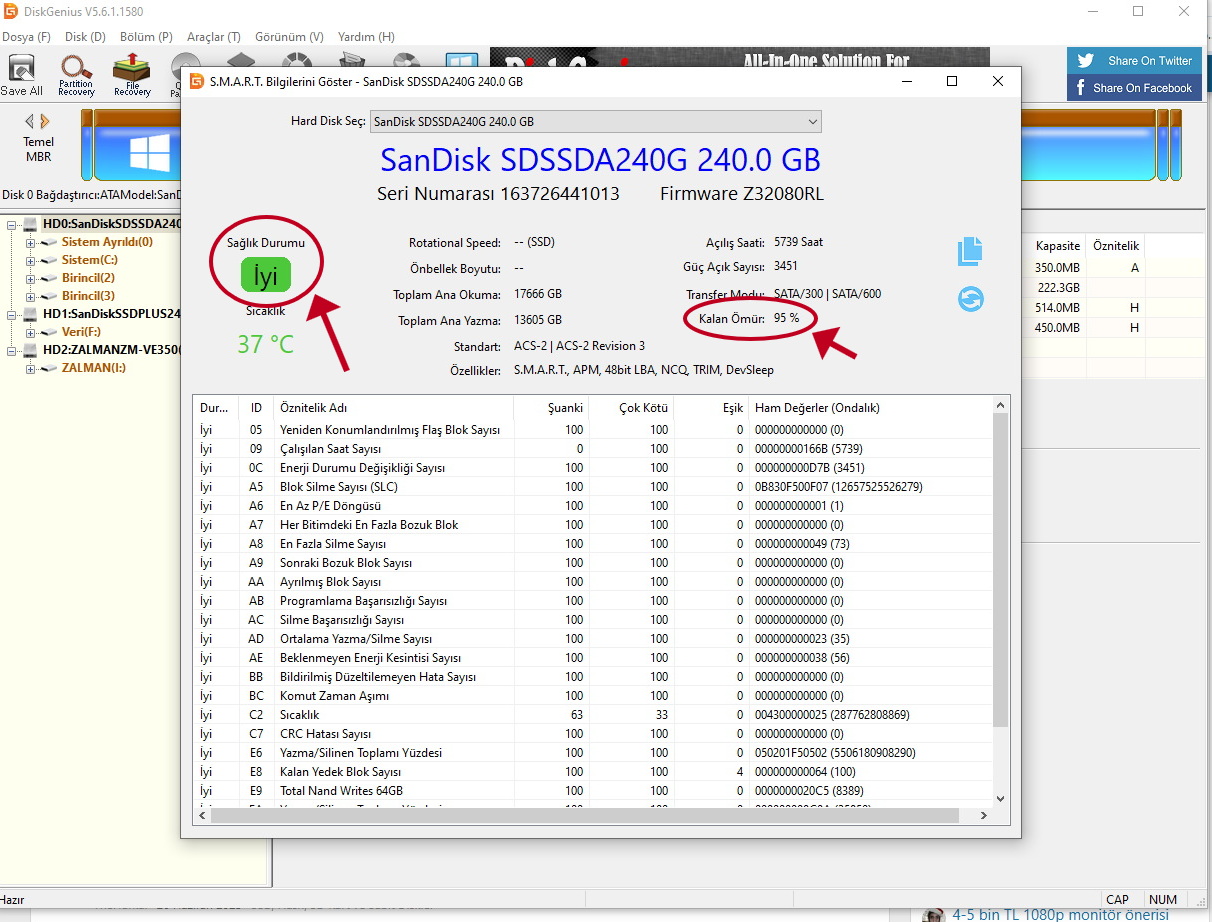Viewport: 1212px width, 922px height.
Task: Collapse the HD0:SanDiskSDSSDA240 tree node
Action: click(x=12, y=225)
